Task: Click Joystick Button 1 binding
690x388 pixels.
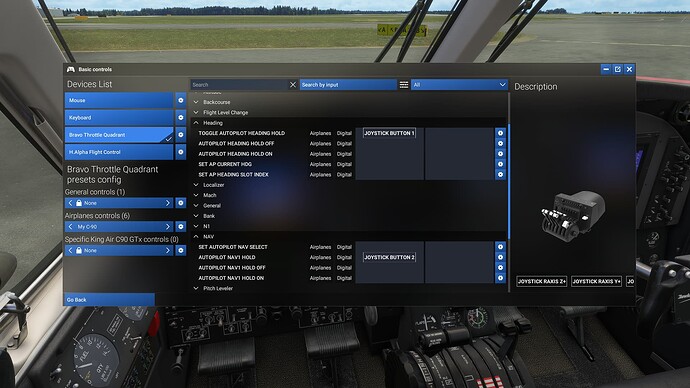Action: tap(389, 133)
